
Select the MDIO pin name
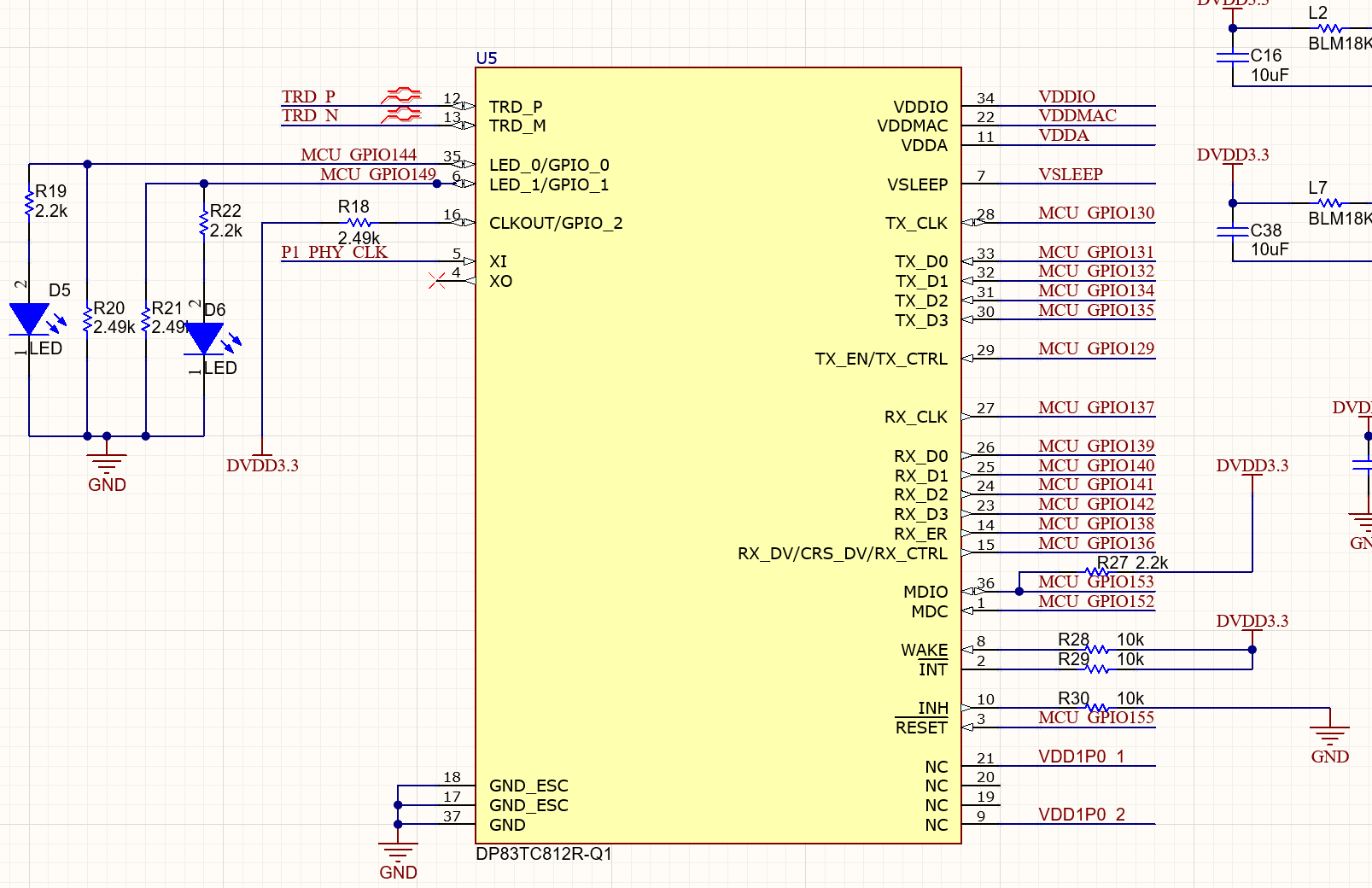[x=925, y=592]
